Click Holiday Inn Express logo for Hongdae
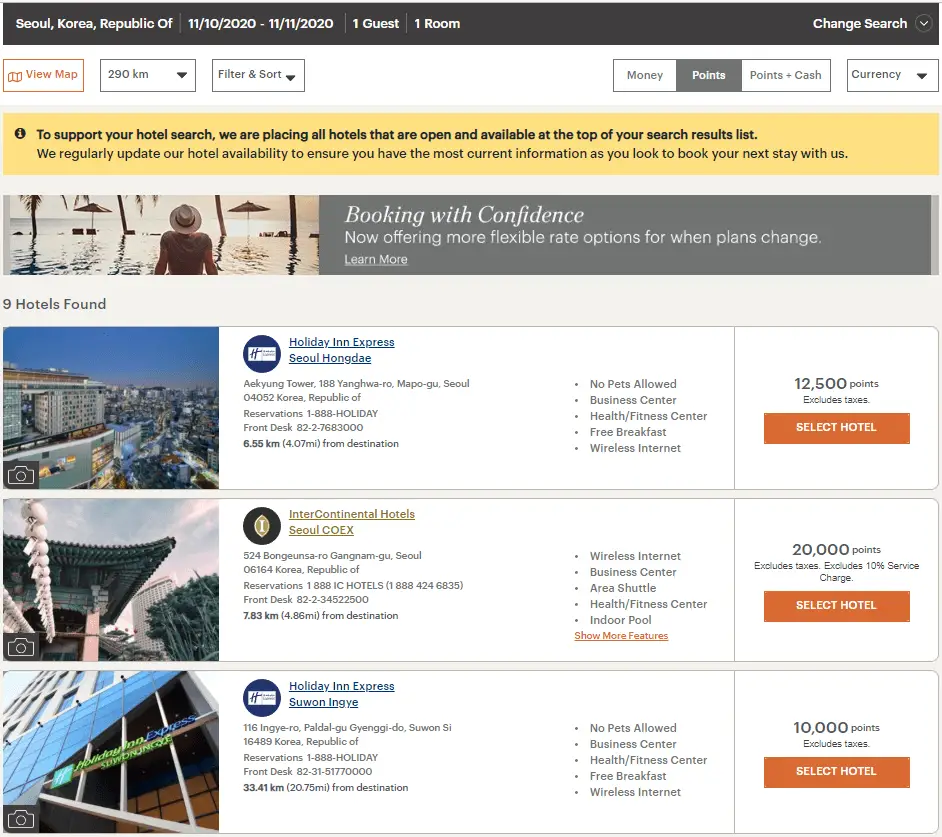 (262, 353)
